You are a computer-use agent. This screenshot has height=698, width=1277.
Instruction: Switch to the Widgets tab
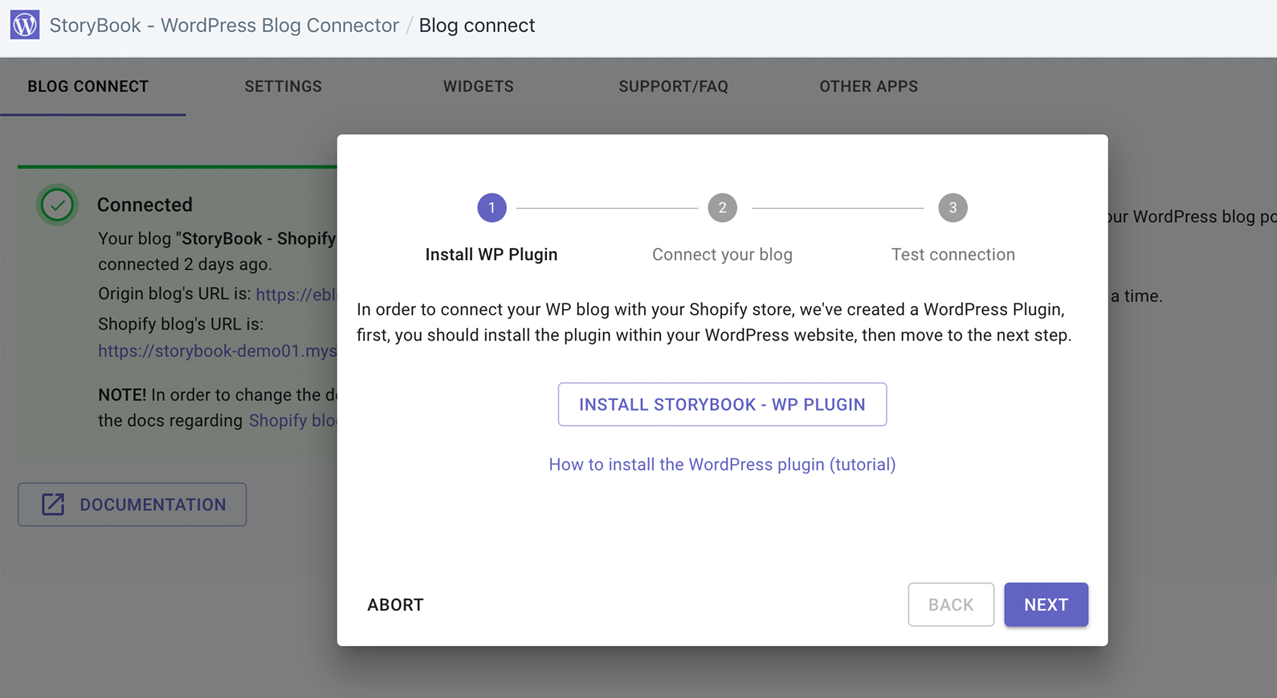(478, 87)
